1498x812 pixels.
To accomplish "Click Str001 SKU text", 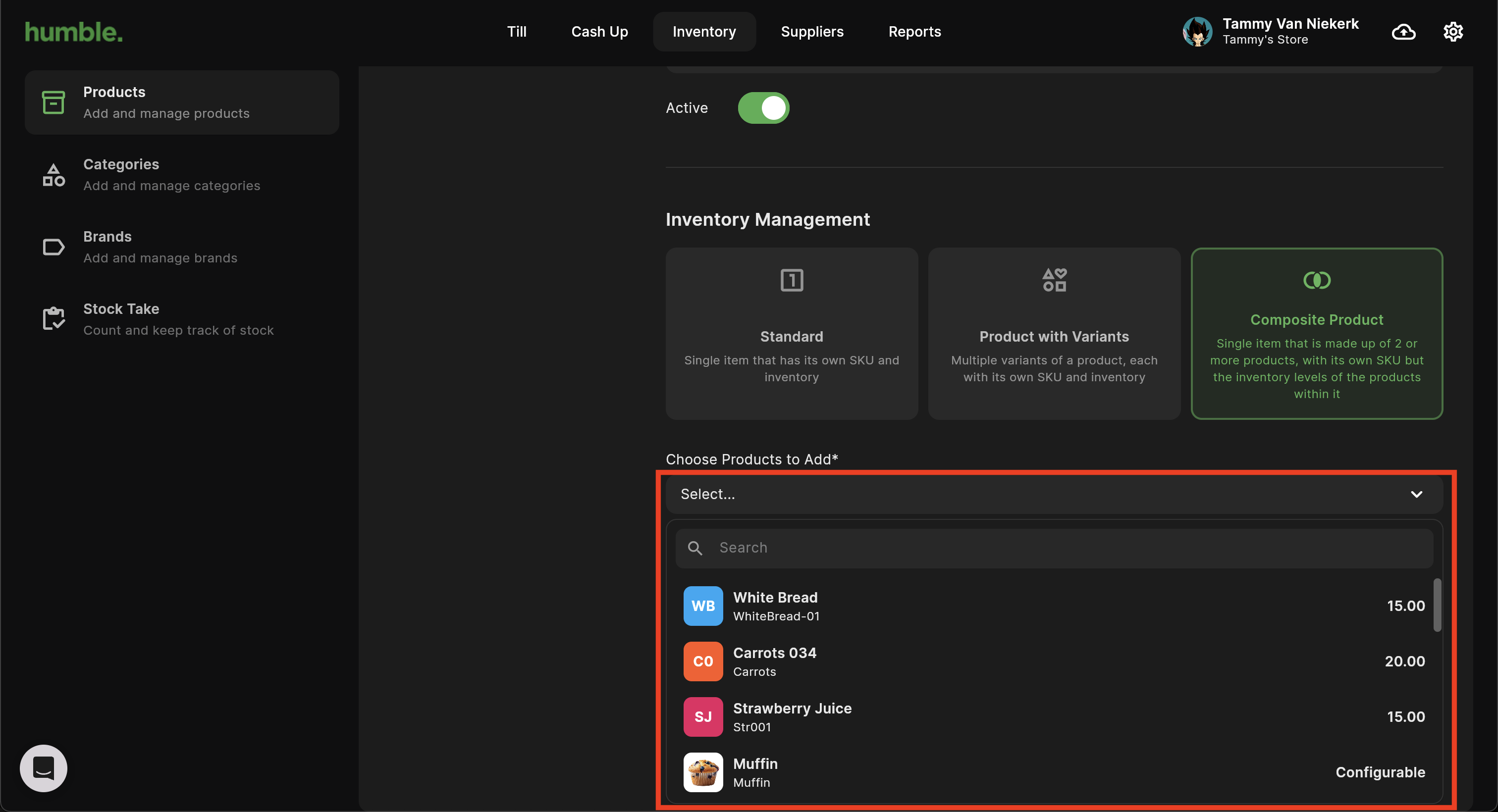I will (x=752, y=727).
